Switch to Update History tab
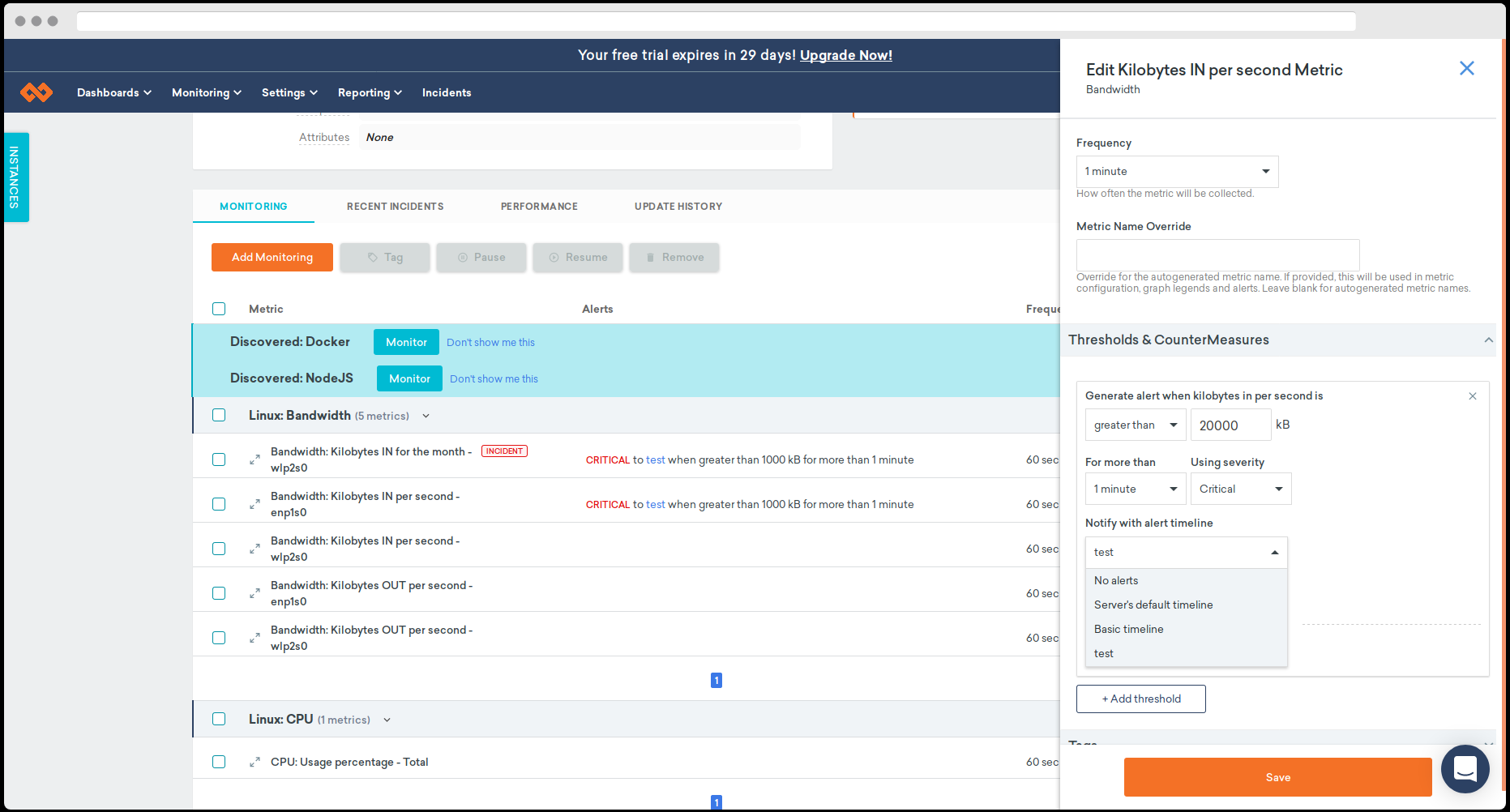Image resolution: width=1510 pixels, height=812 pixels. (678, 207)
